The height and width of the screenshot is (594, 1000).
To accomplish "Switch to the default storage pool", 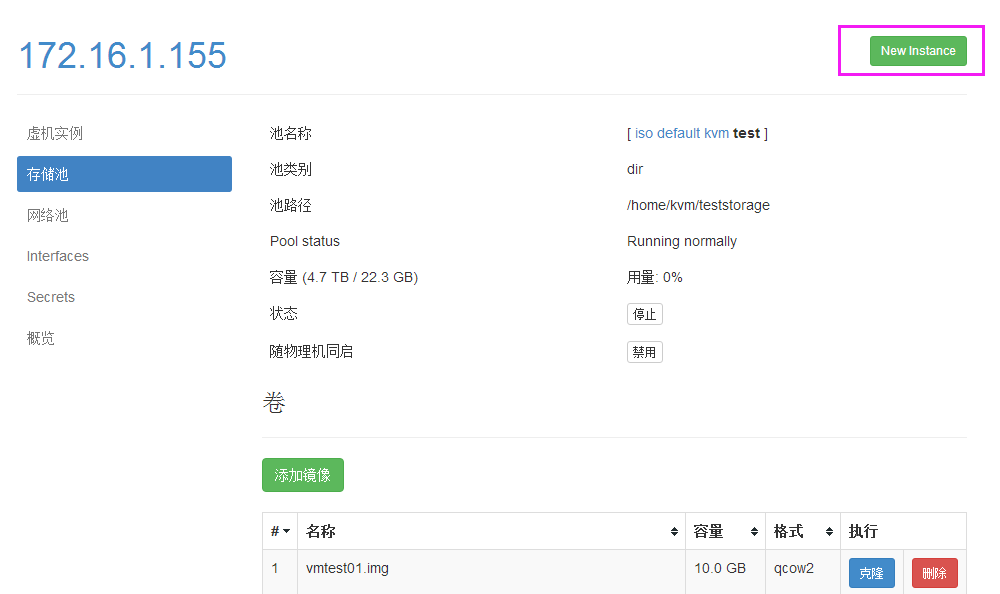I will [679, 133].
